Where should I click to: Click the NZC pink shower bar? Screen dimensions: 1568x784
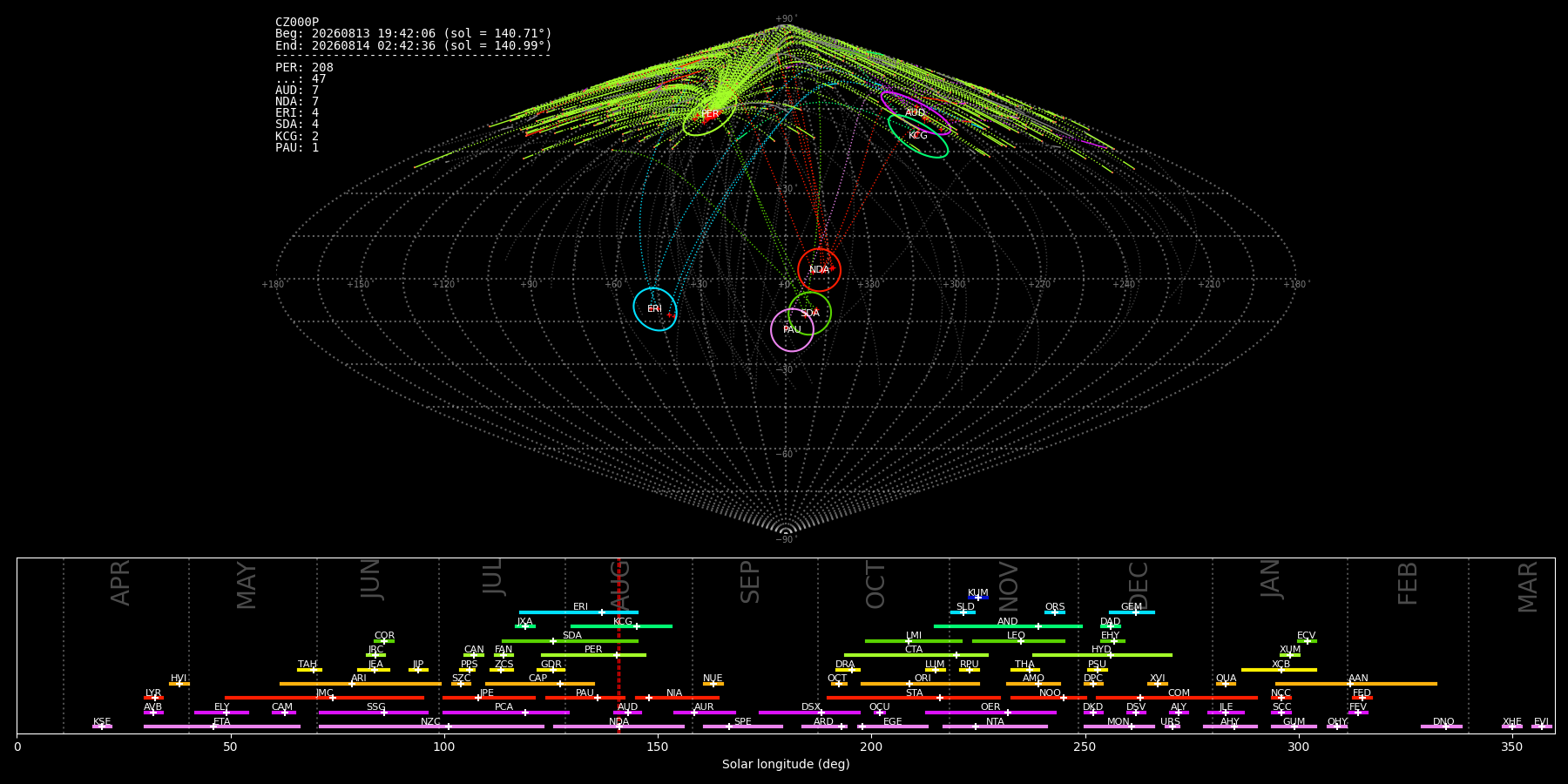point(431,727)
